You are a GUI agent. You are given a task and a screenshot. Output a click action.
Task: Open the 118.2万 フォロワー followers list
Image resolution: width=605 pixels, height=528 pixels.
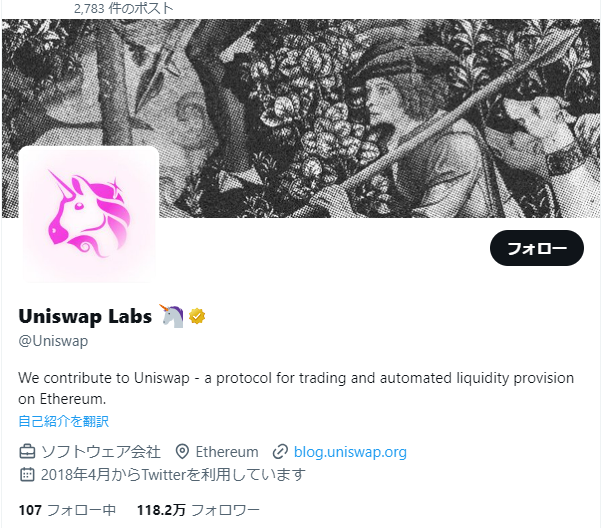point(198,510)
